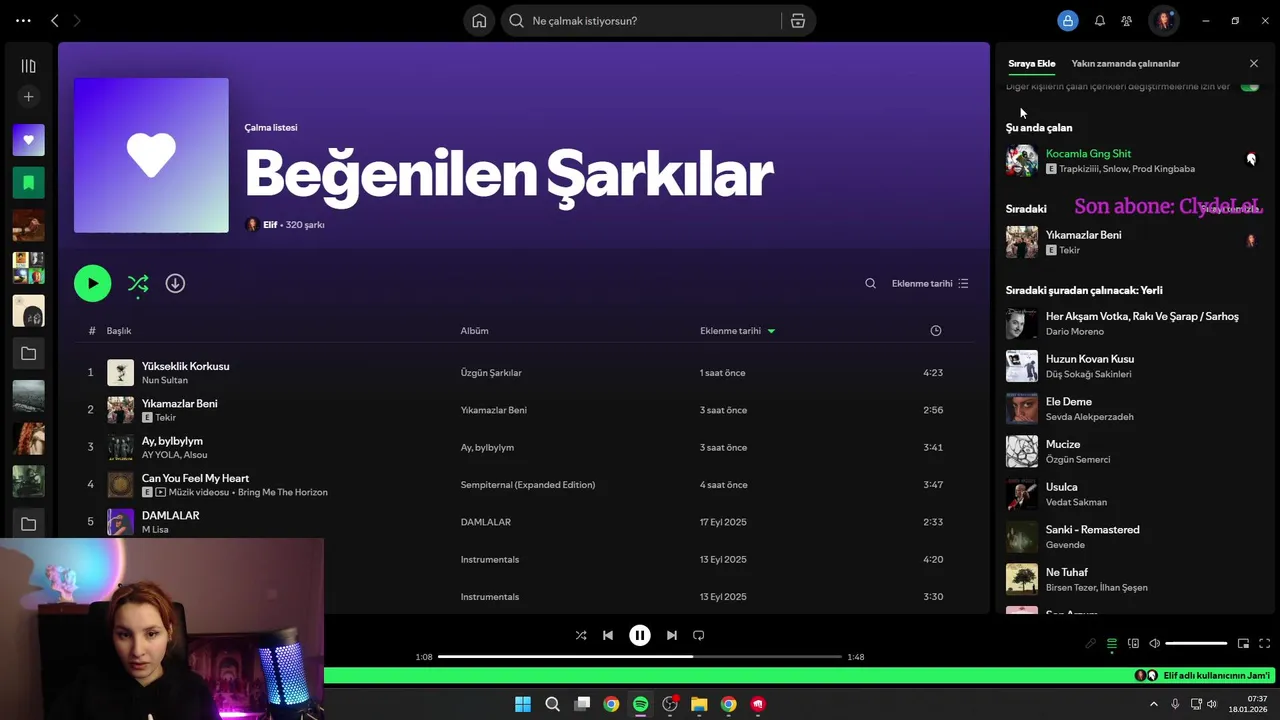Screen dimensions: 1280x720
Task: Click the search-in-playlist magnifier icon
Action: point(870,284)
